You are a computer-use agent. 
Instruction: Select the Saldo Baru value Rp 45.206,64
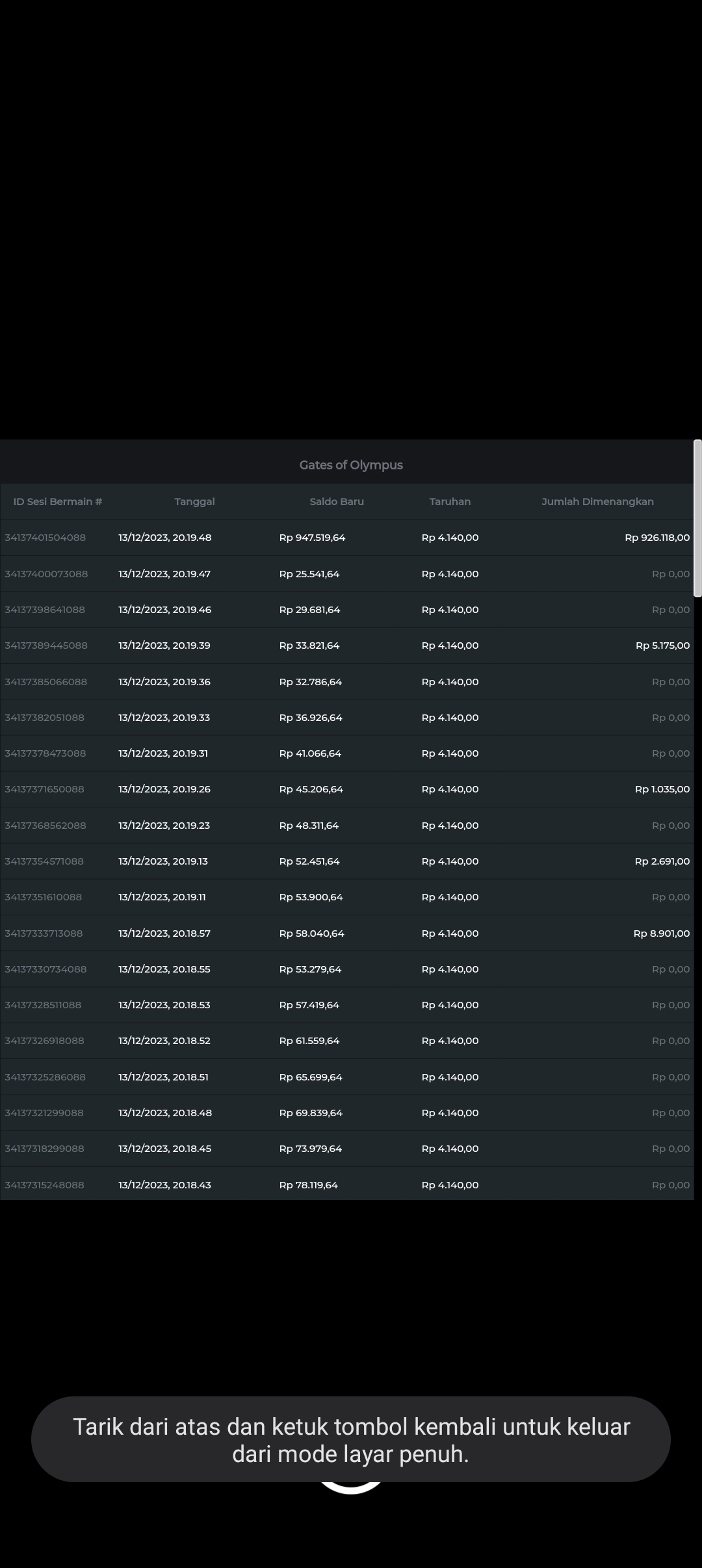(311, 789)
